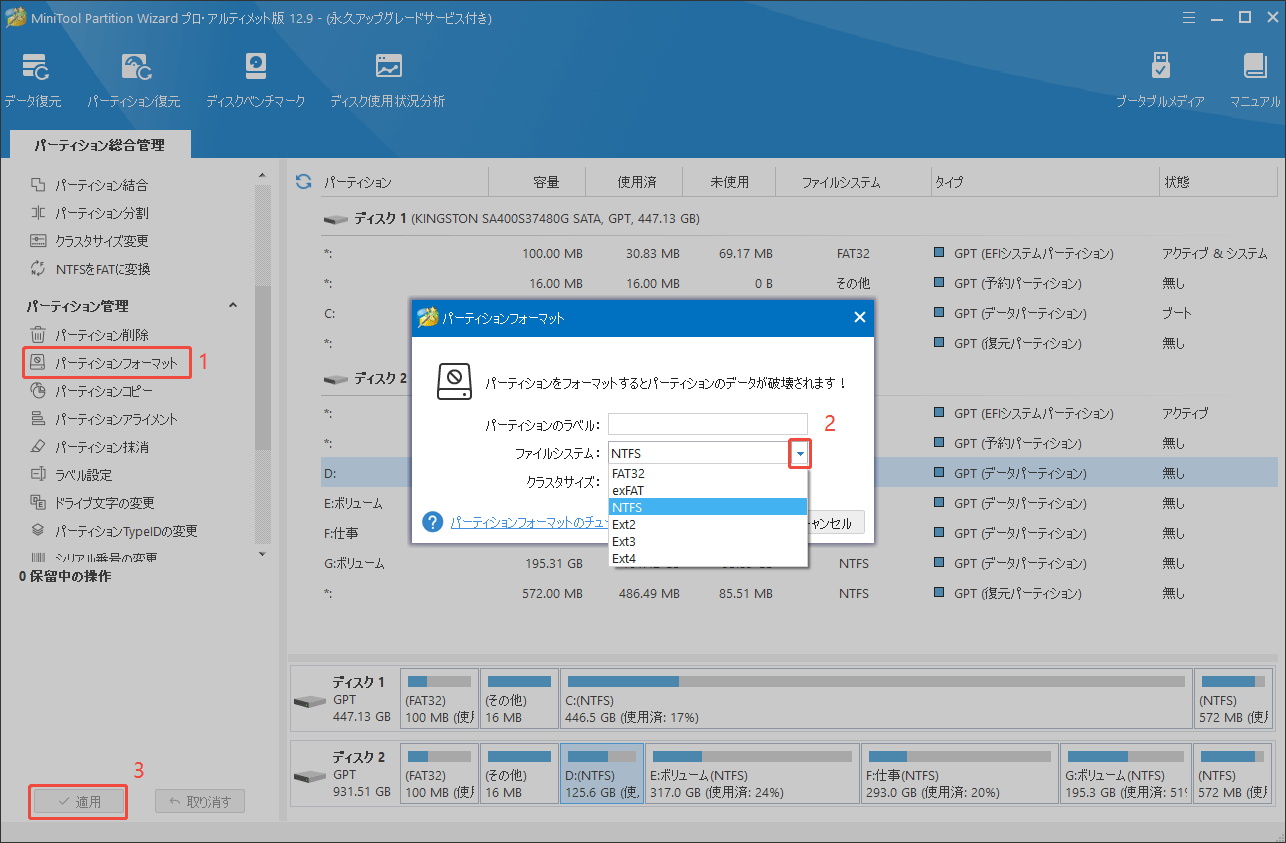Select the 572.00 MB partition row
This screenshot has height=843, width=1286.
(x=798, y=593)
